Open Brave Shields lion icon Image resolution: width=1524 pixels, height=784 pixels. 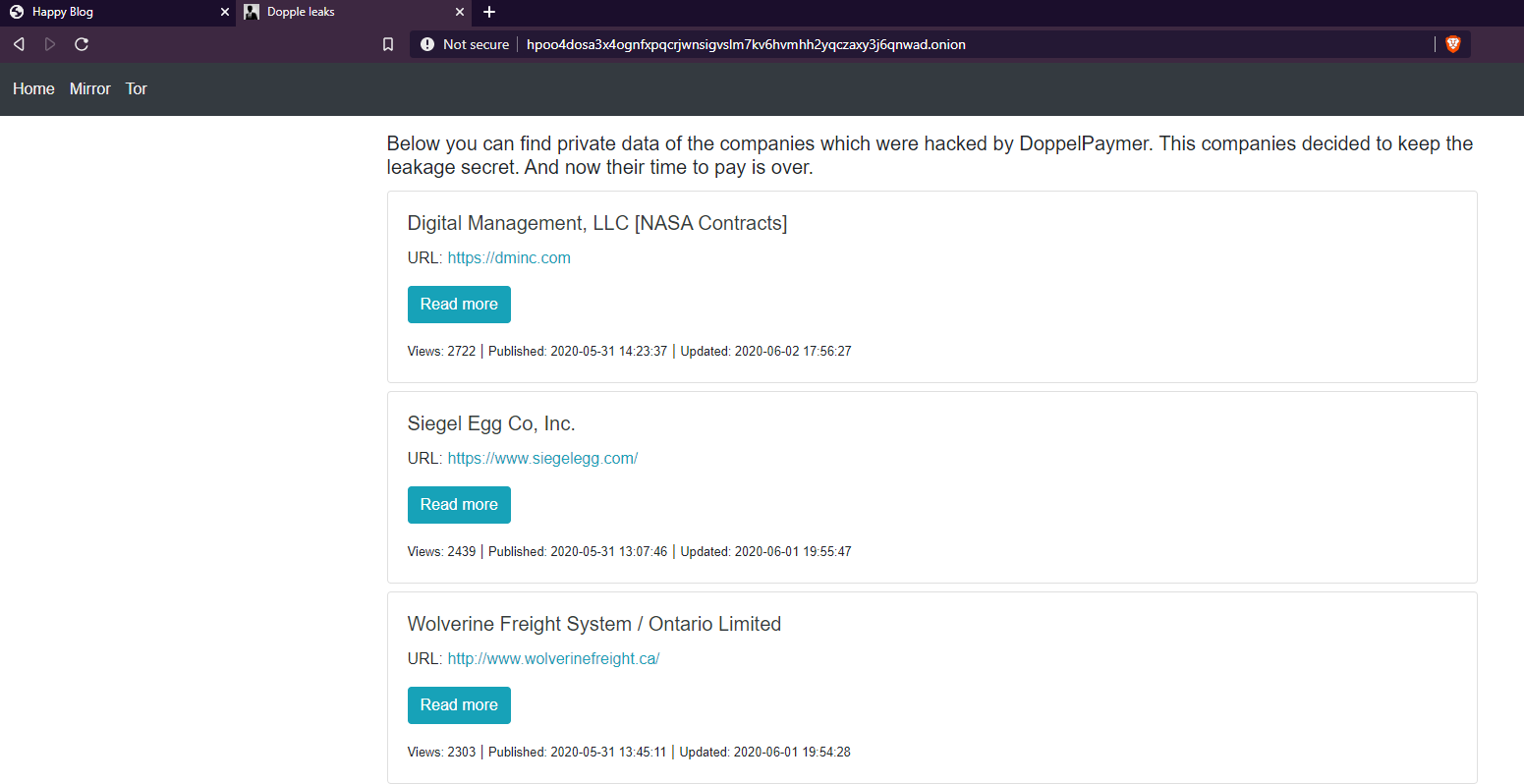pyautogui.click(x=1453, y=44)
